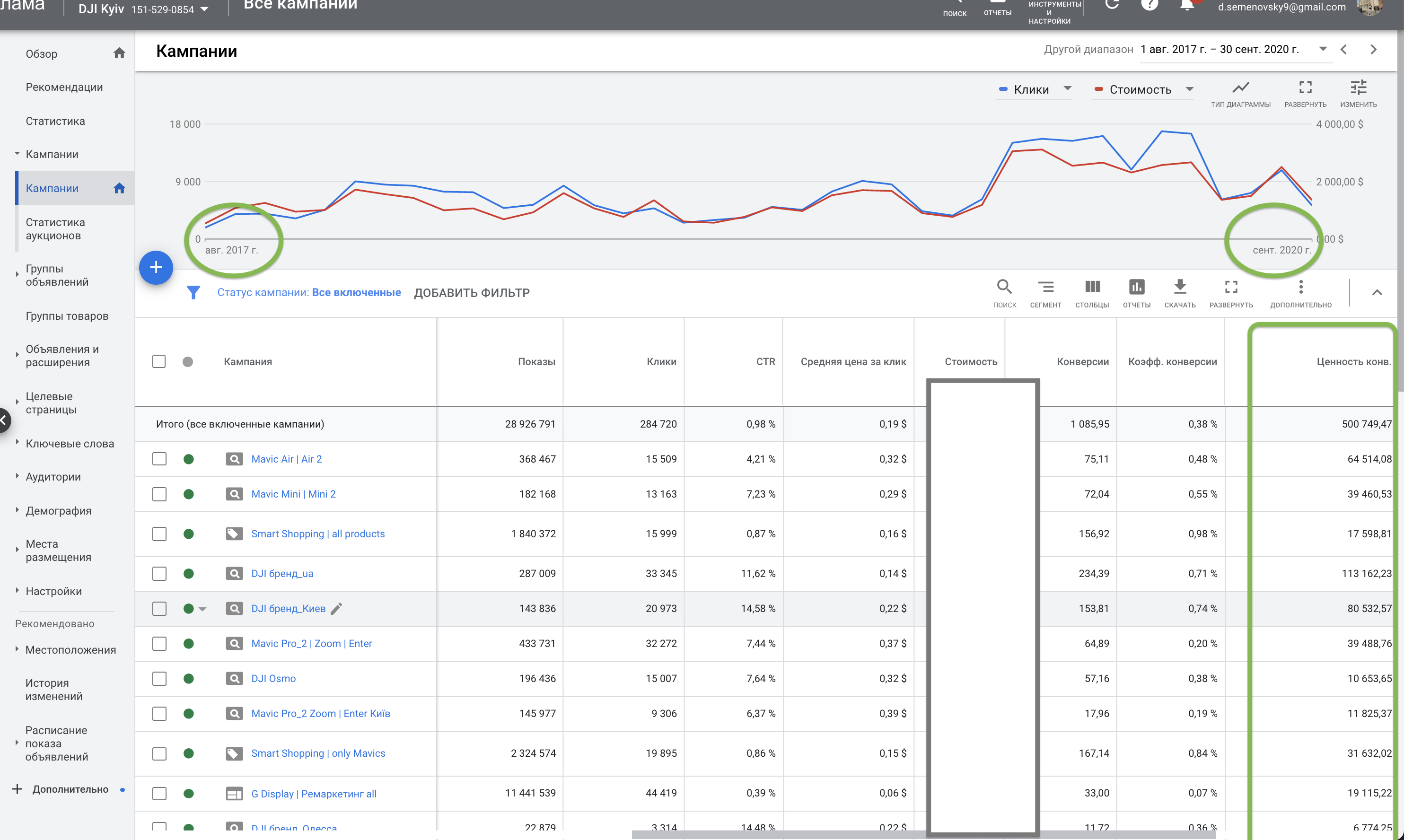Select chart type Тип диаграммы icon
The height and width of the screenshot is (840, 1404).
click(1240, 87)
